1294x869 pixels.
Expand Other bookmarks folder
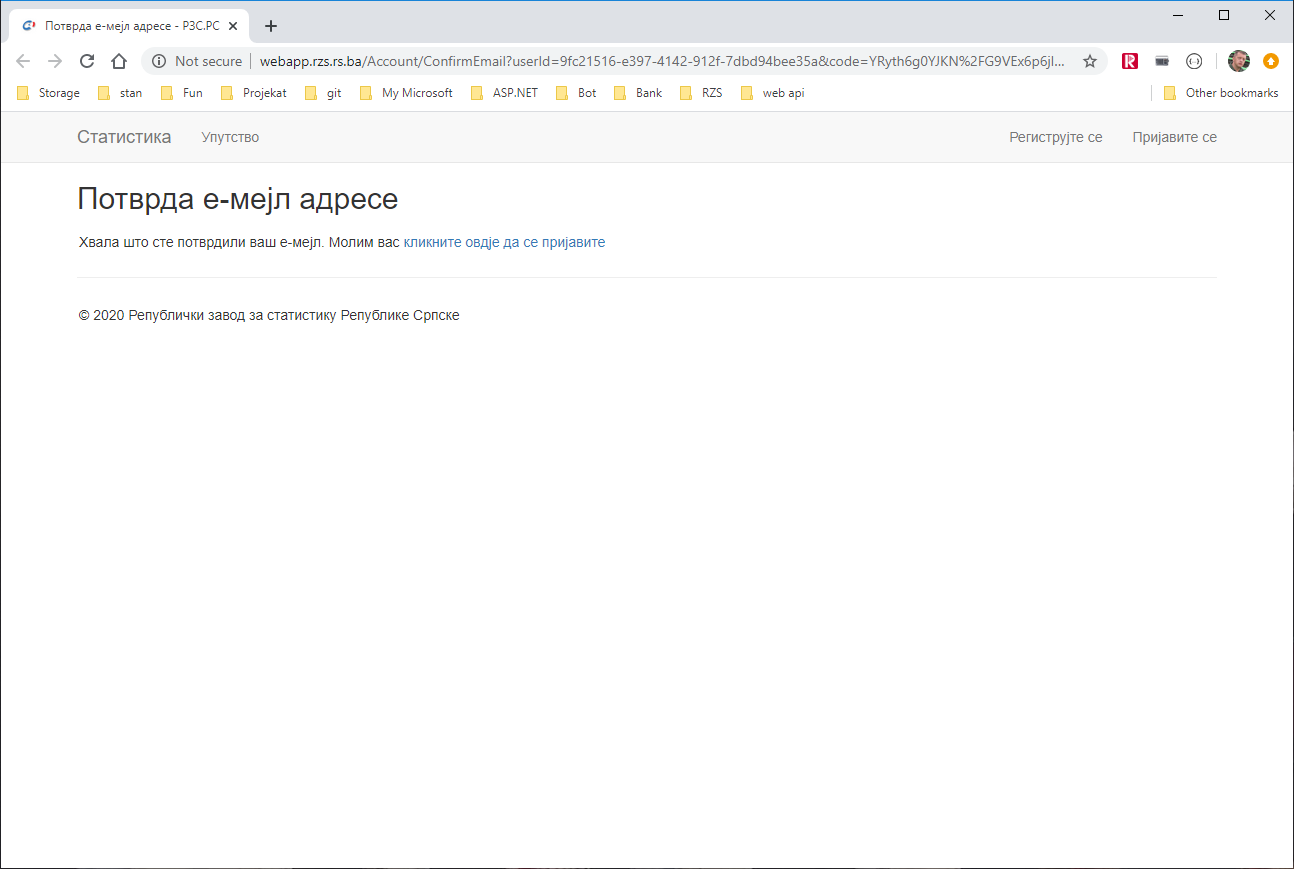pos(1220,93)
